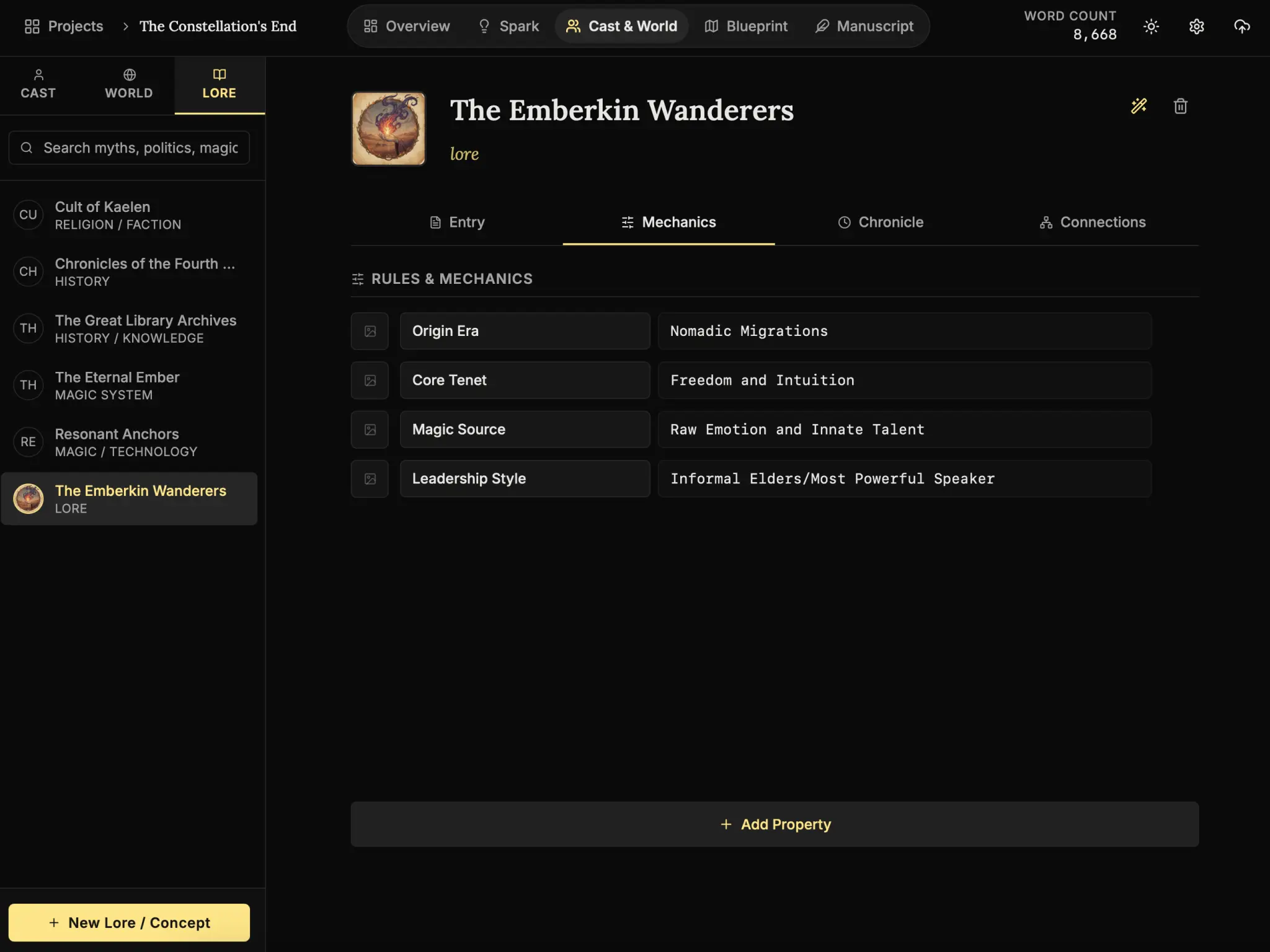Image resolution: width=1270 pixels, height=952 pixels.
Task: Click image icon beside Core Tenet
Action: 370,381
